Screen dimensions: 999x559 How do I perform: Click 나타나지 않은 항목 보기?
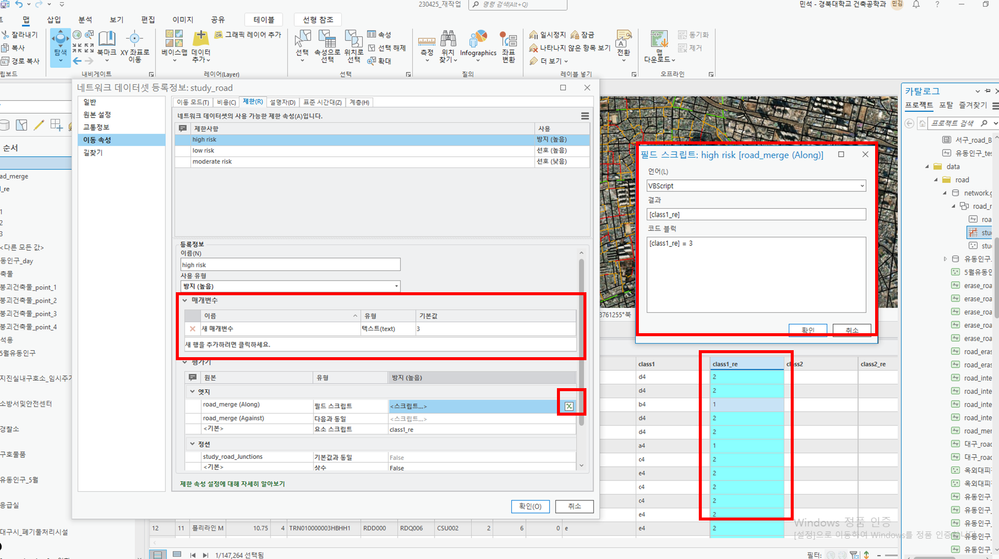pyautogui.click(x=570, y=48)
